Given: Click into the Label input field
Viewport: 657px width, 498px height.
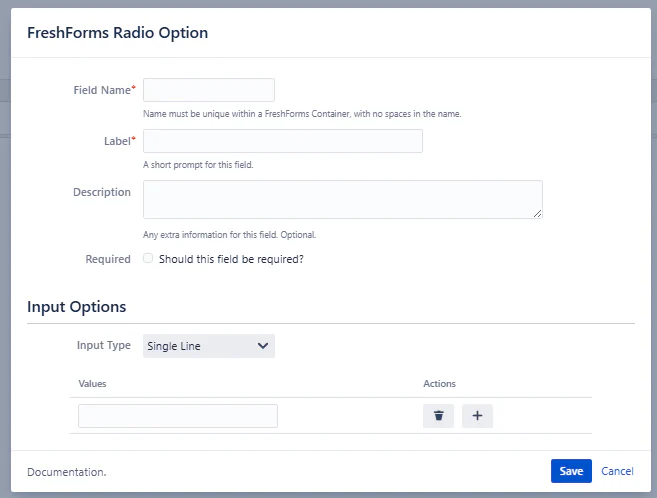Looking at the screenshot, I should (283, 141).
